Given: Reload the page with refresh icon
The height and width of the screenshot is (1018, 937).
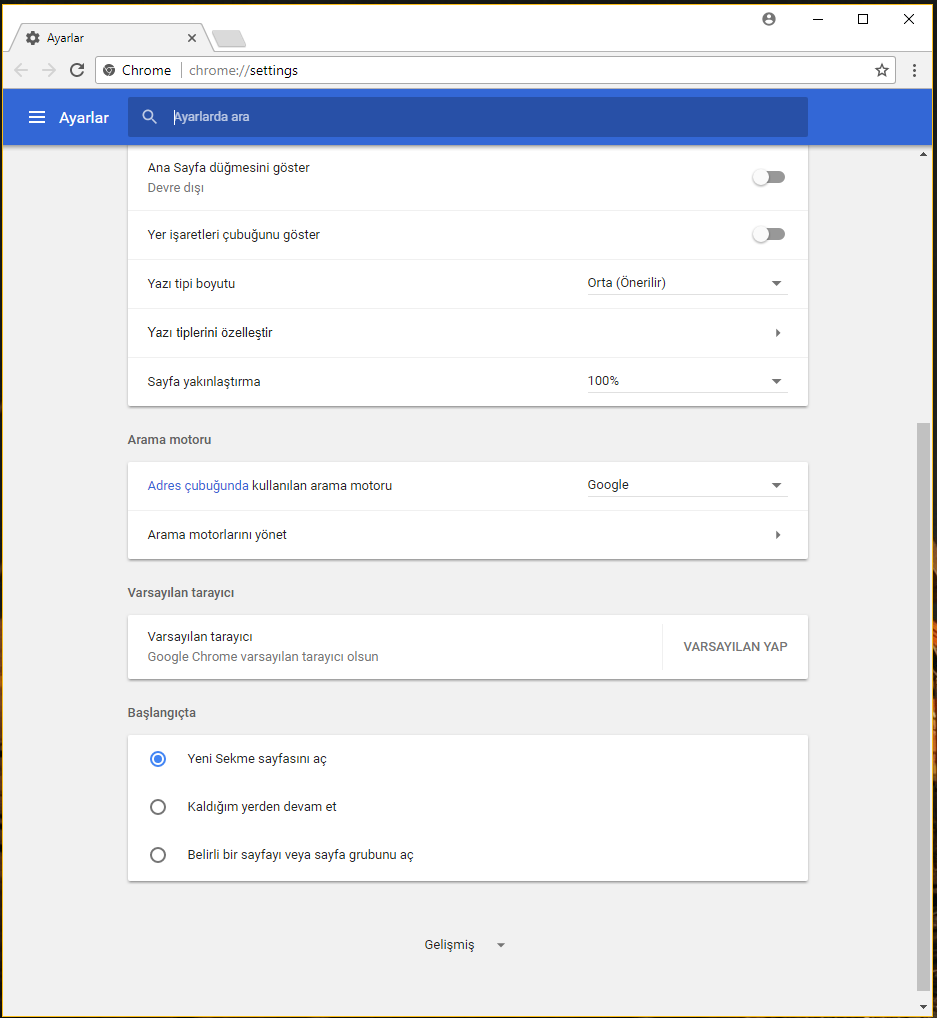Looking at the screenshot, I should point(77,70).
